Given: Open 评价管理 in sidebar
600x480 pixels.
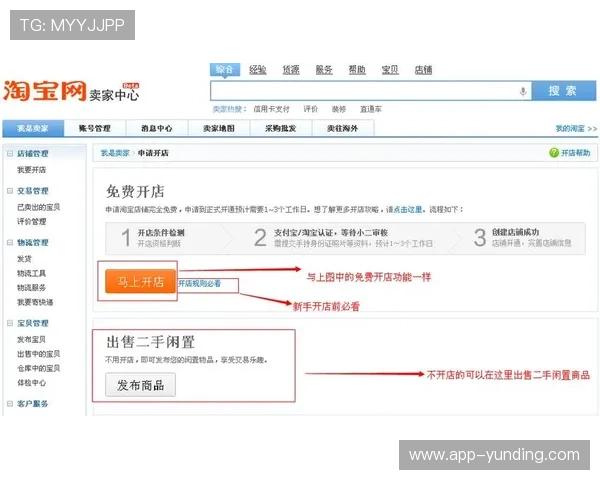Looking at the screenshot, I should (31, 221).
